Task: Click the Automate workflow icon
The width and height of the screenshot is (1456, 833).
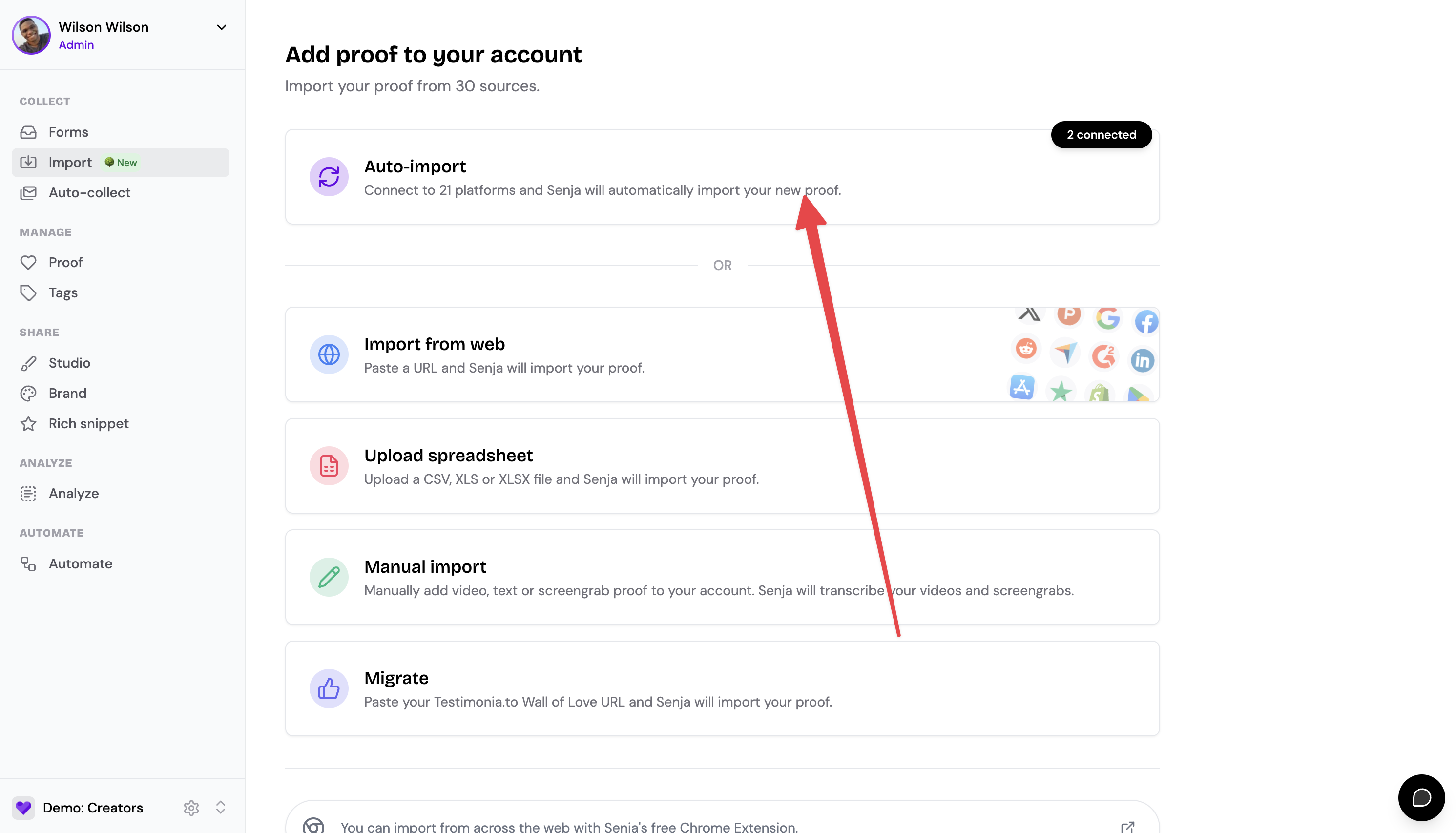Action: pos(28,564)
